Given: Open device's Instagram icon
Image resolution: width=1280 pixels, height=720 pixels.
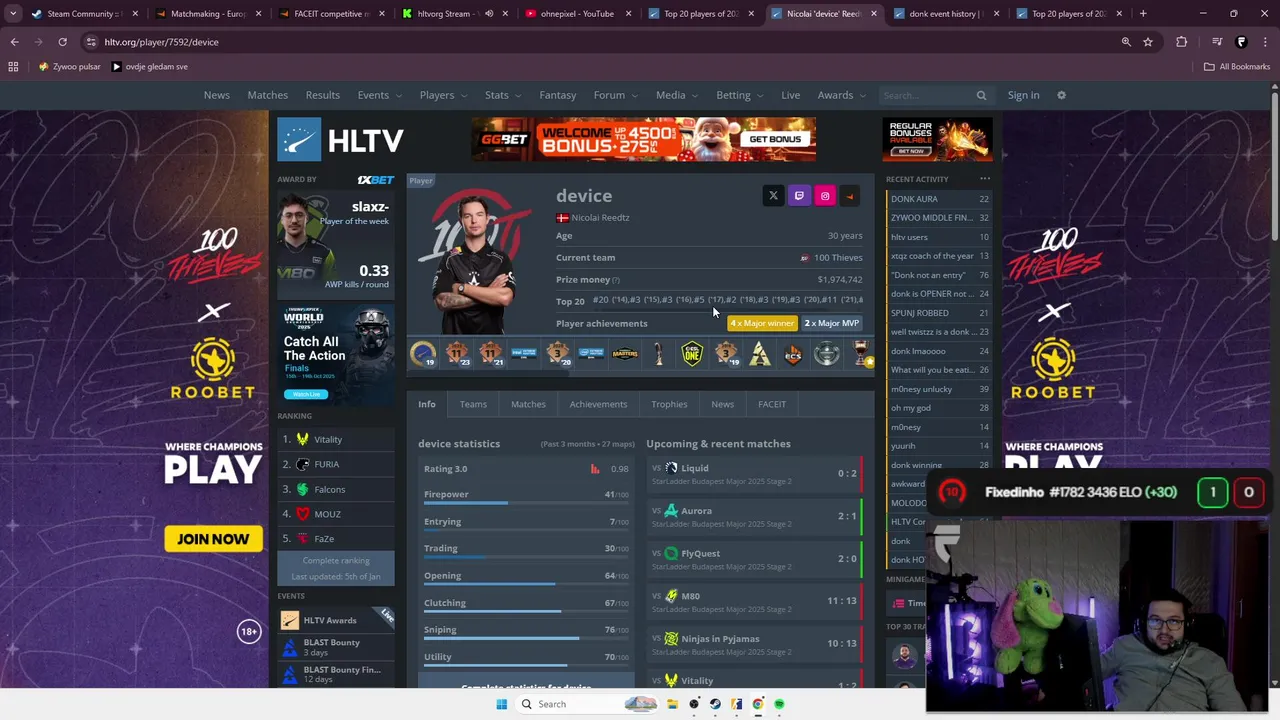Looking at the screenshot, I should pos(825,196).
